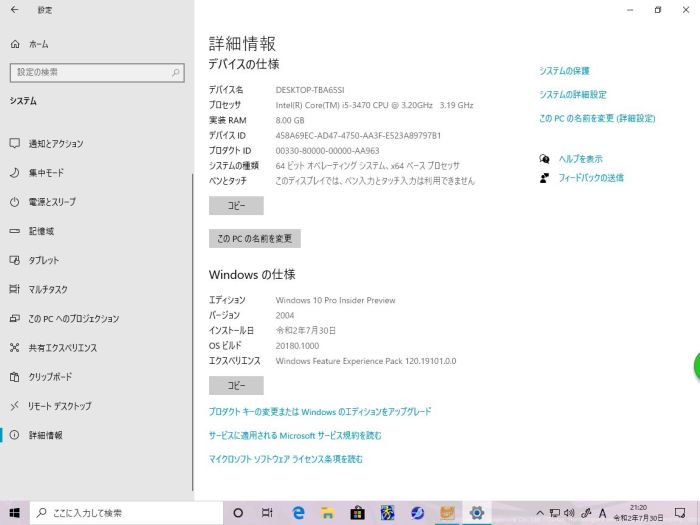
Task: Click この PC の名前を変更 button
Action: (254, 239)
